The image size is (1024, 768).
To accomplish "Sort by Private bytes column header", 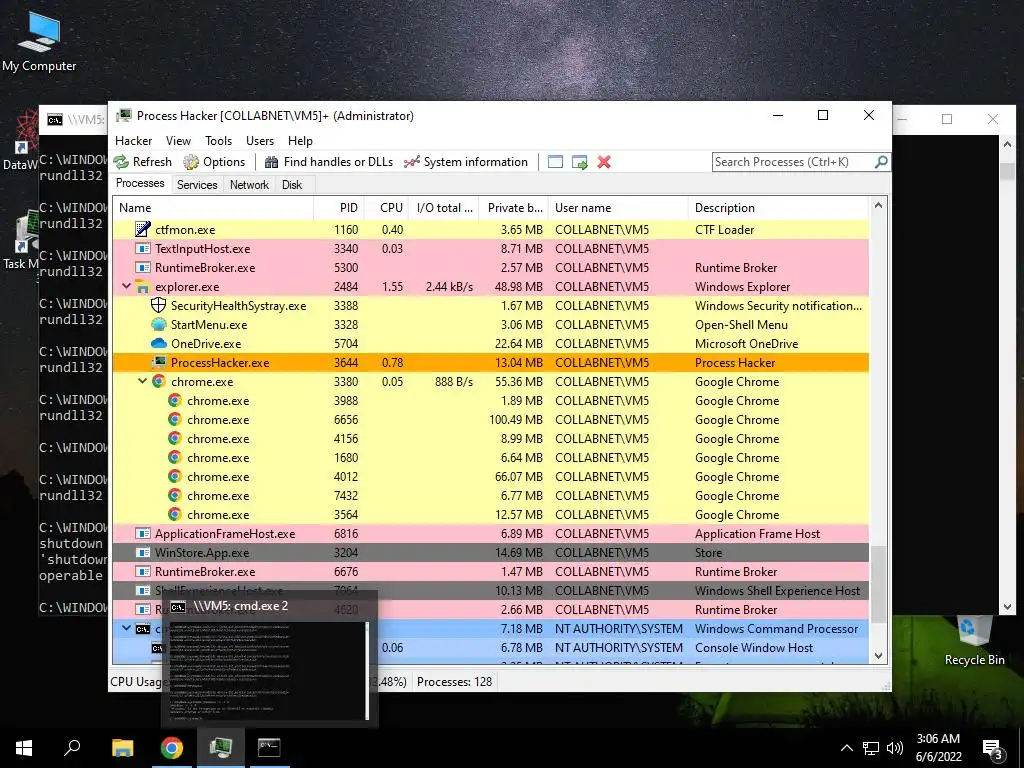I will point(514,208).
